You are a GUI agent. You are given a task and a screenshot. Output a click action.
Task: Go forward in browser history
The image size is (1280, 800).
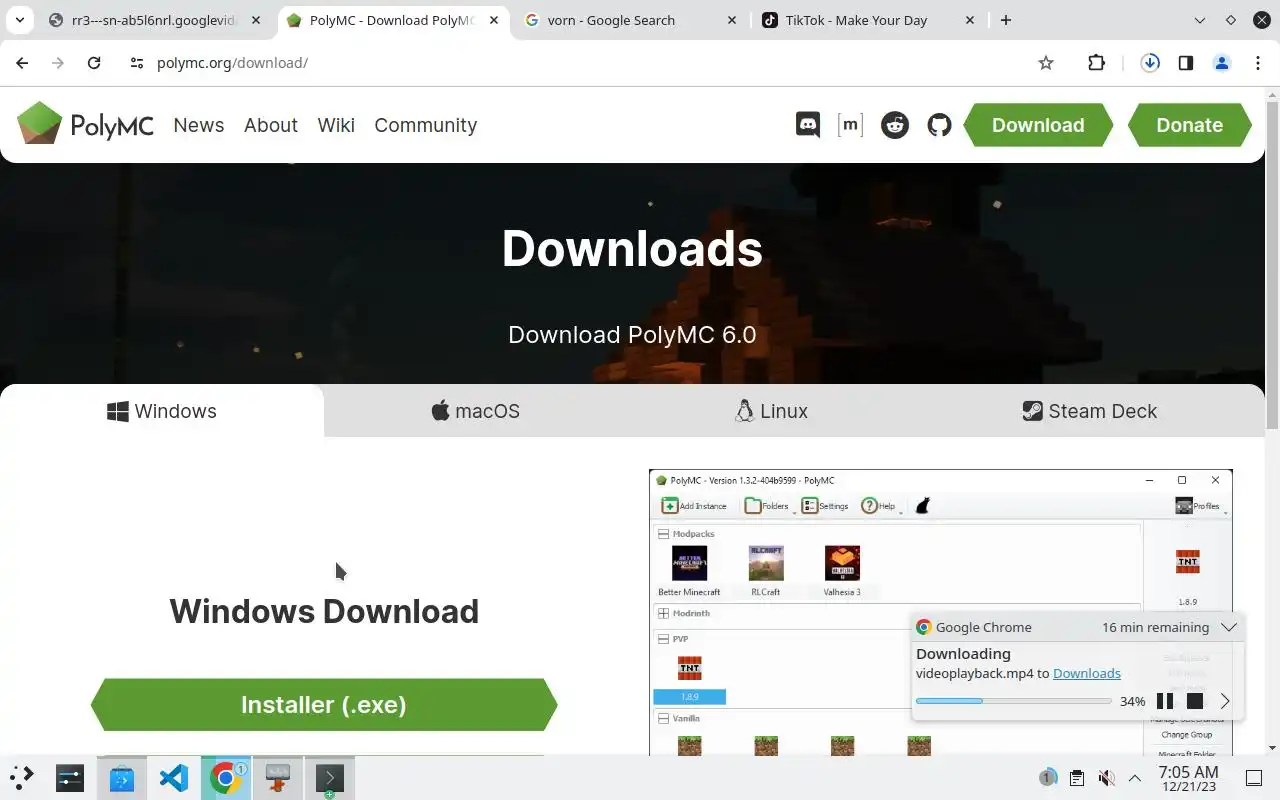pyautogui.click(x=58, y=63)
